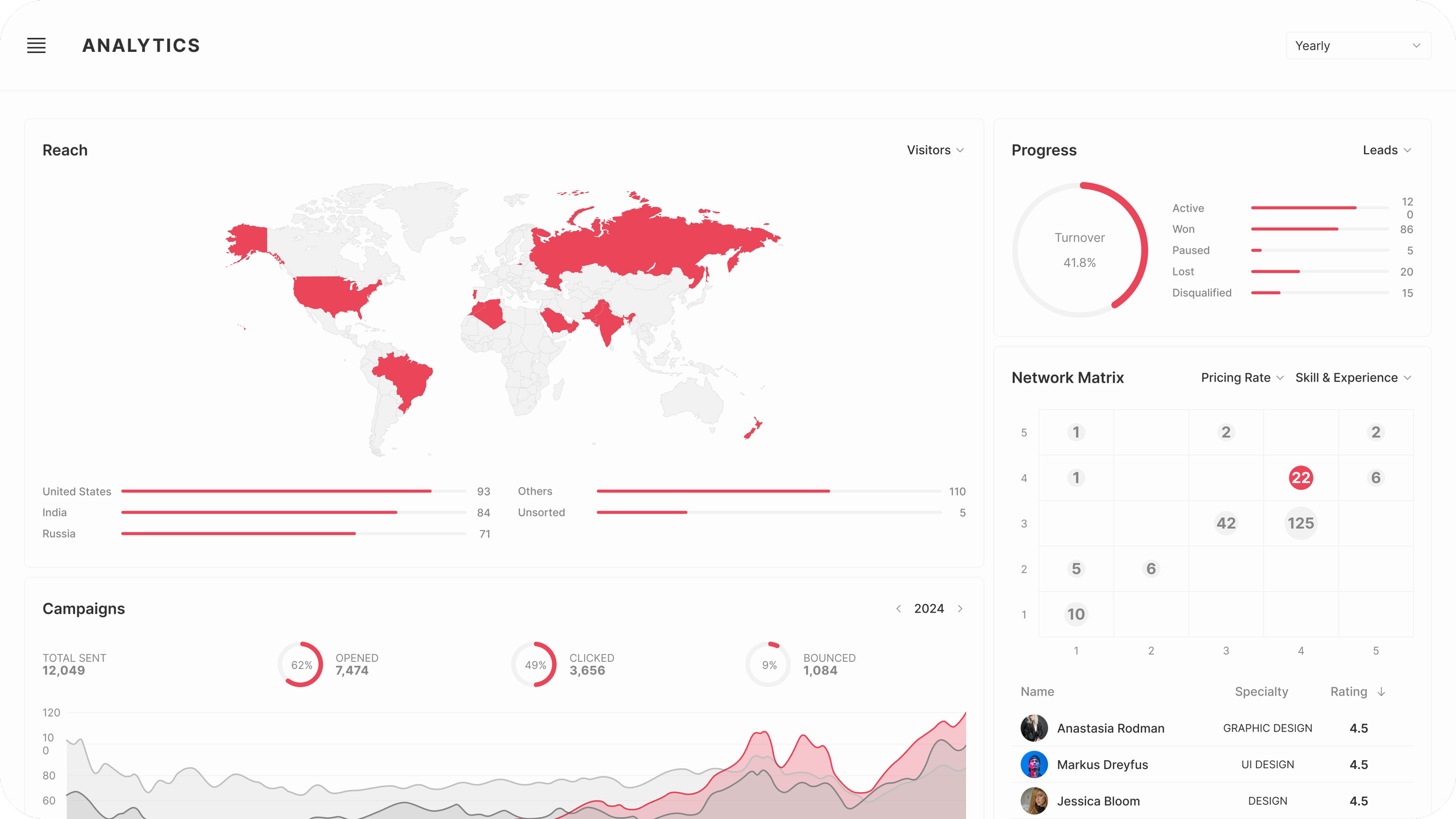Sort by Rating arrow icon
Screen dimensions: 1456x819
click(1381, 692)
